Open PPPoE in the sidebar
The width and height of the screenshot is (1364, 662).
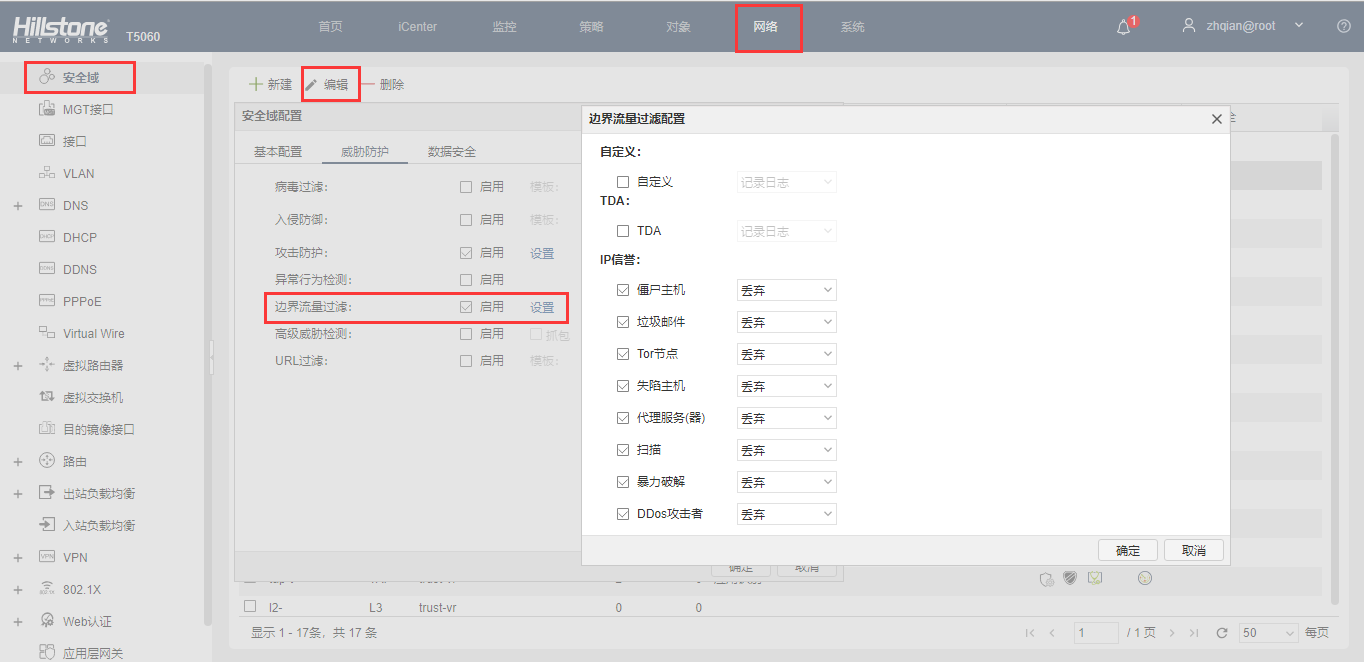(82, 301)
